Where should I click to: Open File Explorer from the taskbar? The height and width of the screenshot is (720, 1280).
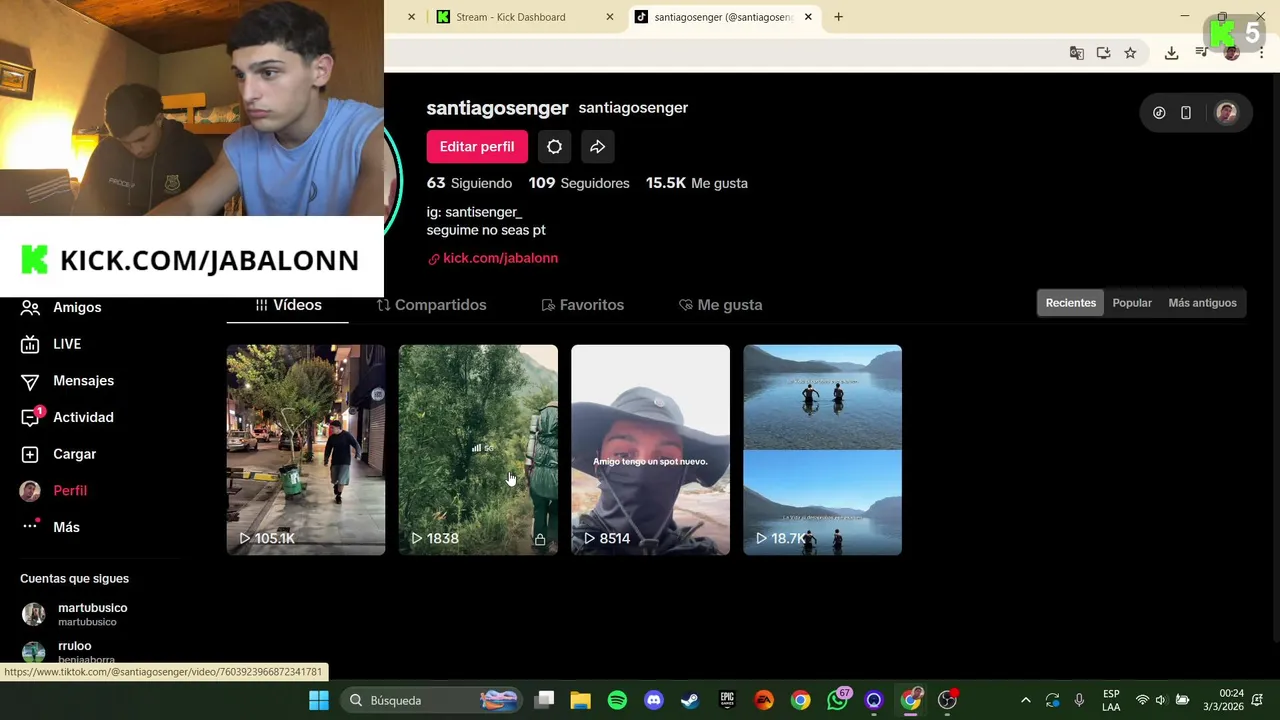pyautogui.click(x=580, y=701)
